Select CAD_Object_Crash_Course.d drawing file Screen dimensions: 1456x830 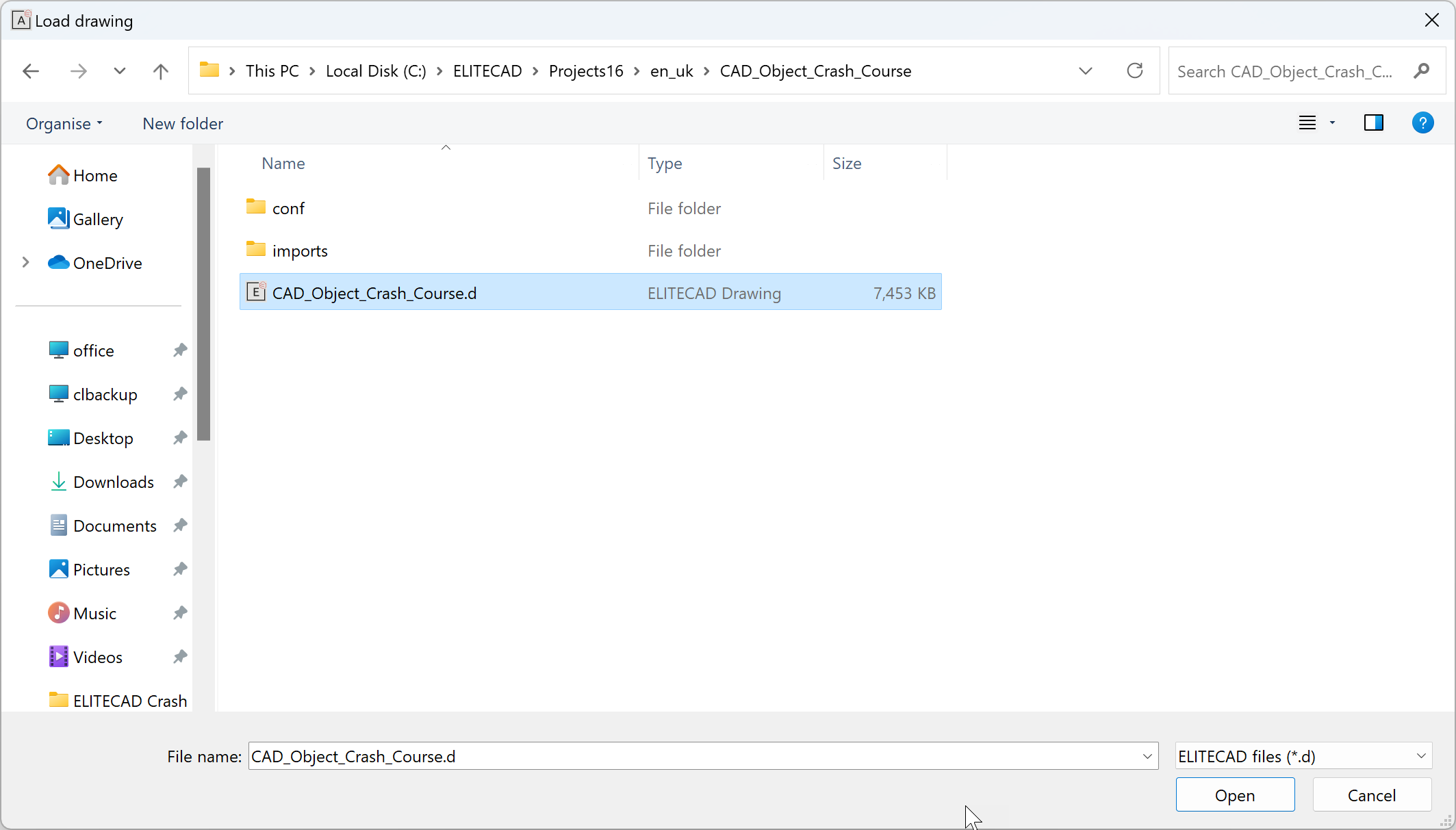[x=591, y=293]
